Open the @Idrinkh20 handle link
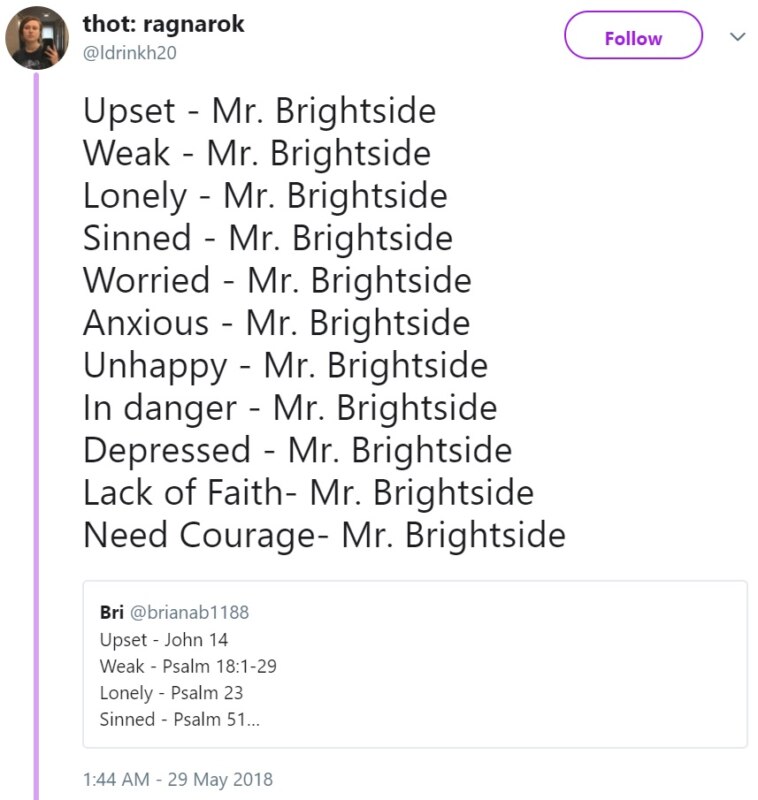Screen dimensions: 758x800 click(x=130, y=53)
